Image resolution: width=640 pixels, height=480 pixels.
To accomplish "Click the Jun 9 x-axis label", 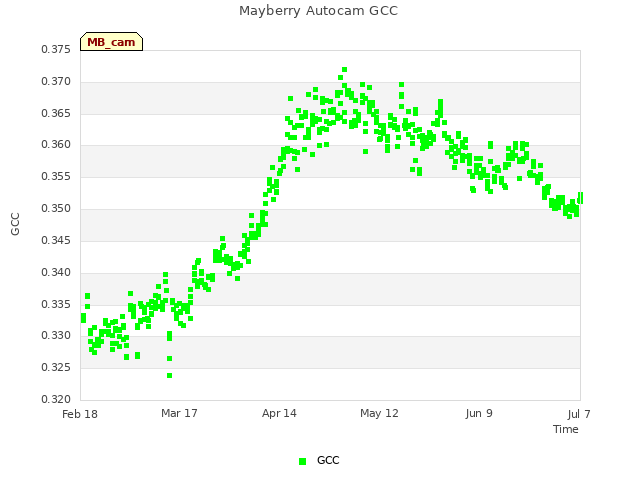I will [479, 413].
